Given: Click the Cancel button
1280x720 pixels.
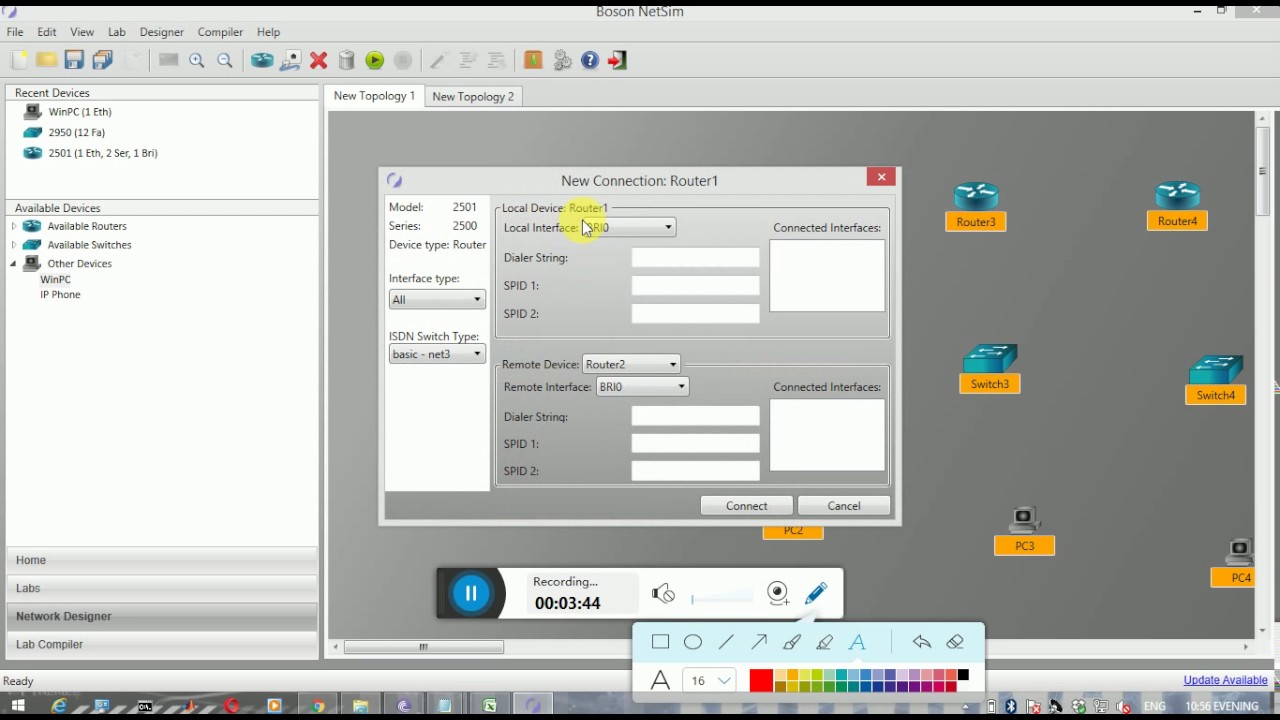Looking at the screenshot, I should (844, 506).
